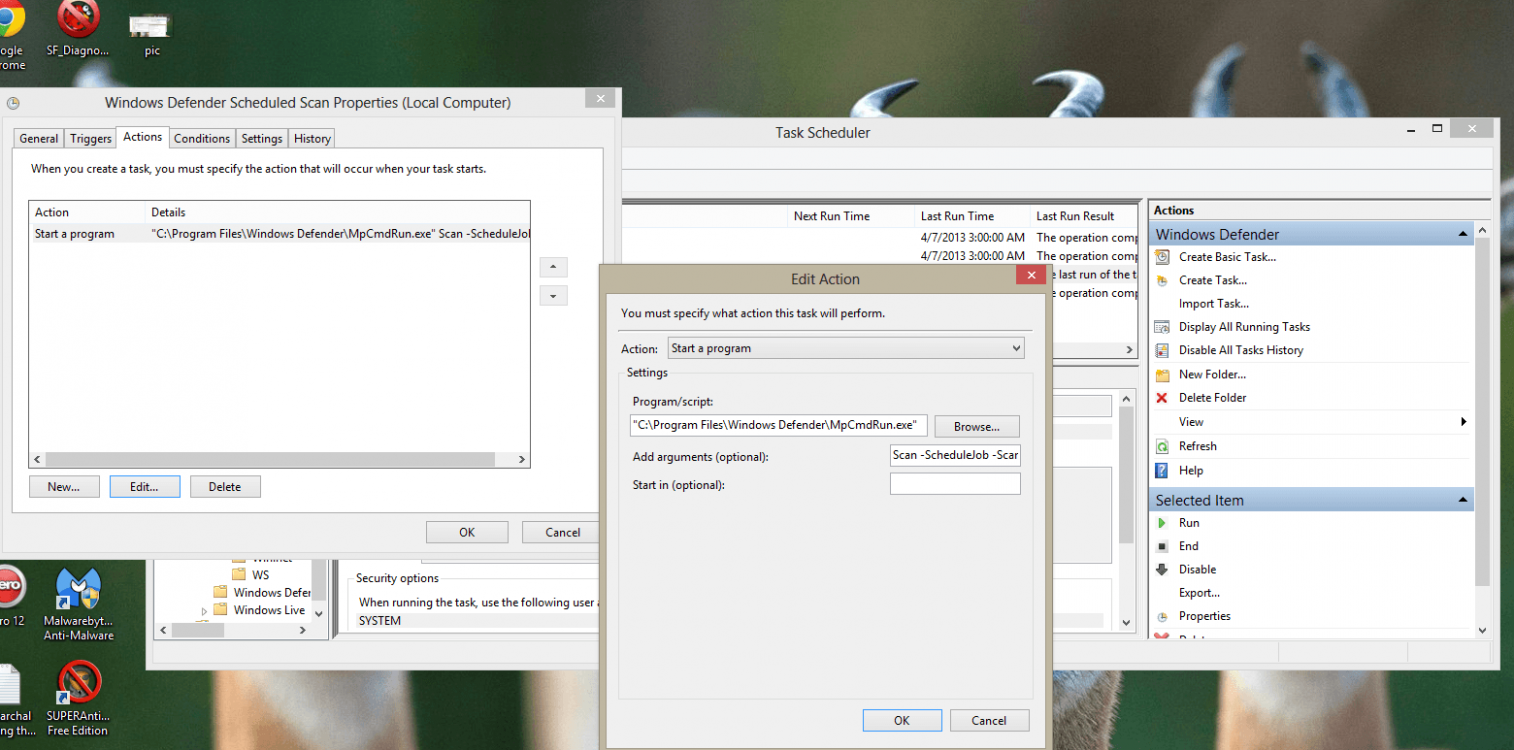
Task: Switch to the Triggers tab
Action: pos(91,139)
